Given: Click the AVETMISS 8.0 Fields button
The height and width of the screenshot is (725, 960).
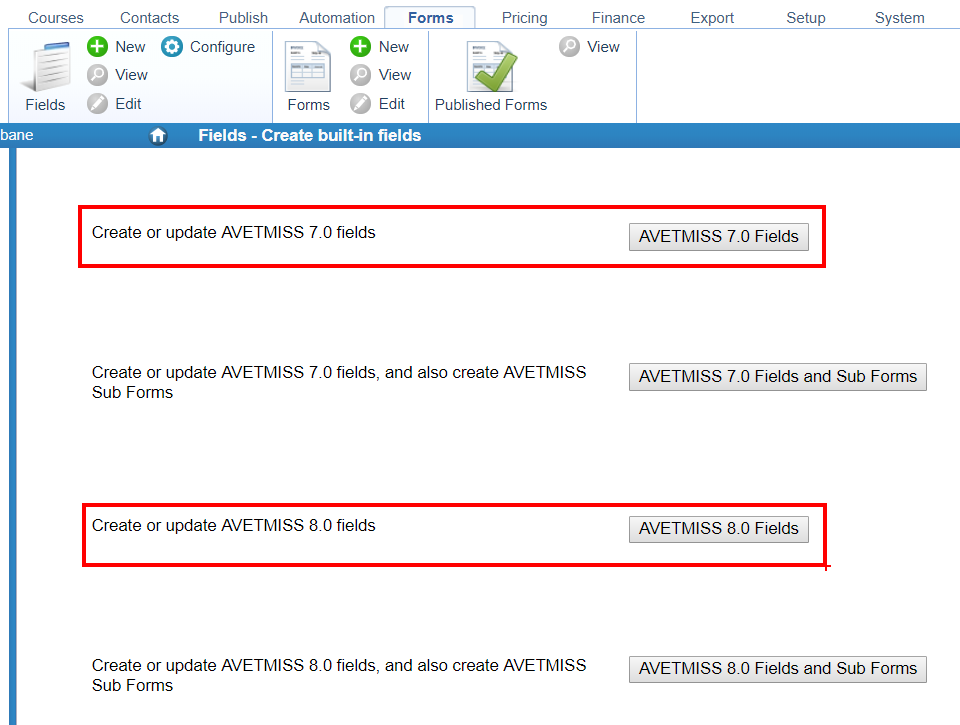Looking at the screenshot, I should [718, 529].
